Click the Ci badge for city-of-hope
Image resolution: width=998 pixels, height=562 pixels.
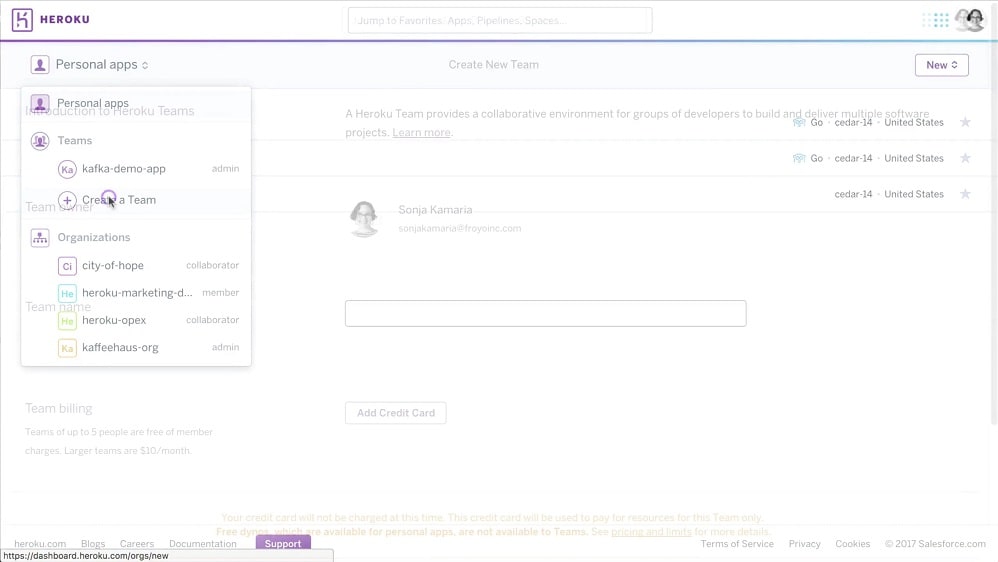(67, 266)
